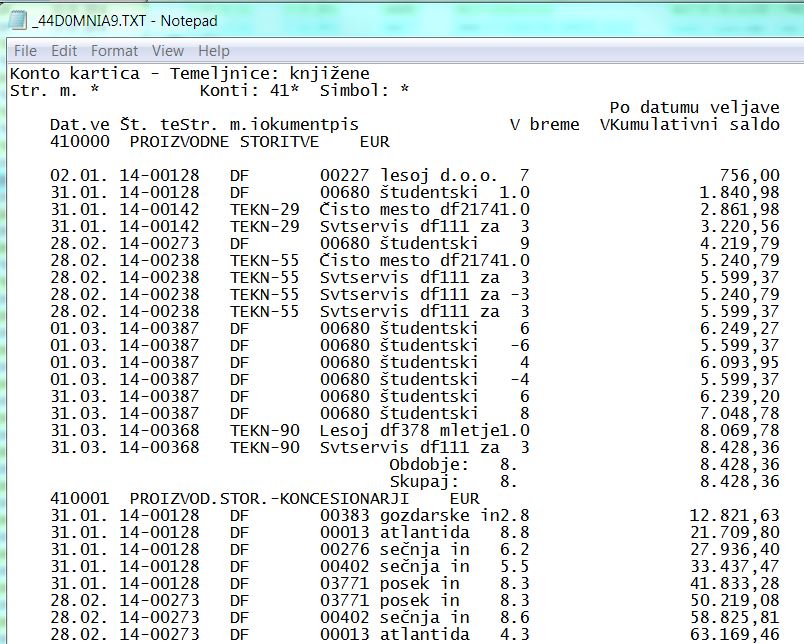Click the 756,00 balance value
The image size is (804, 644).
[x=749, y=175]
